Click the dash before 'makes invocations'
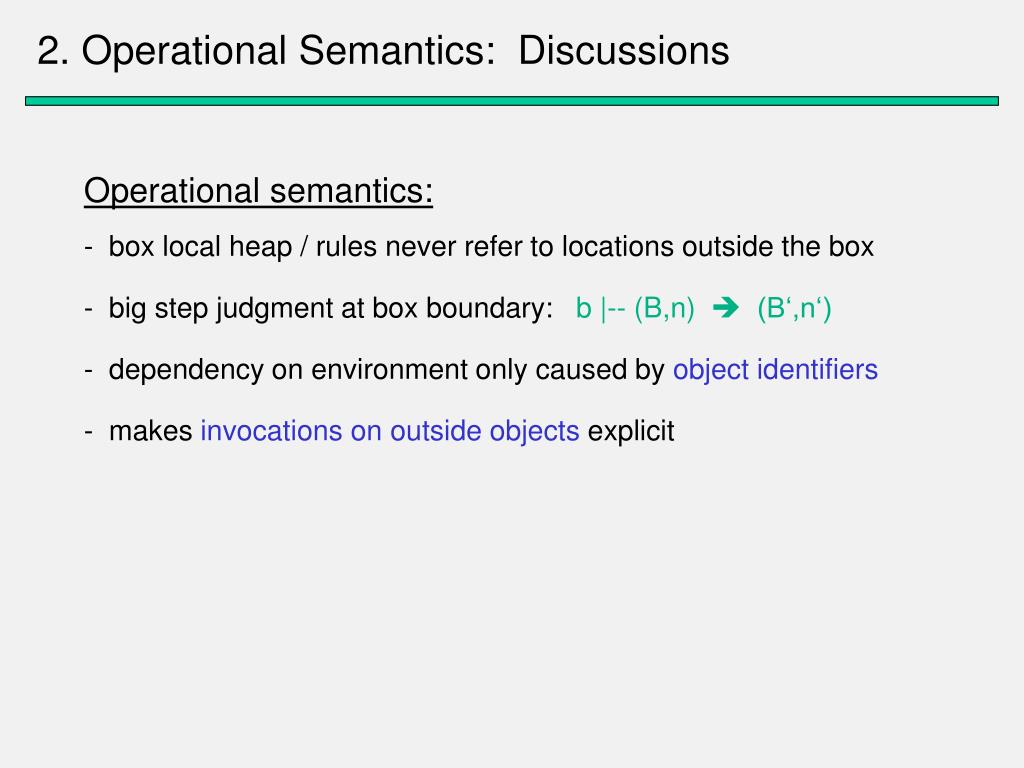The width and height of the screenshot is (1024, 768). coord(88,432)
